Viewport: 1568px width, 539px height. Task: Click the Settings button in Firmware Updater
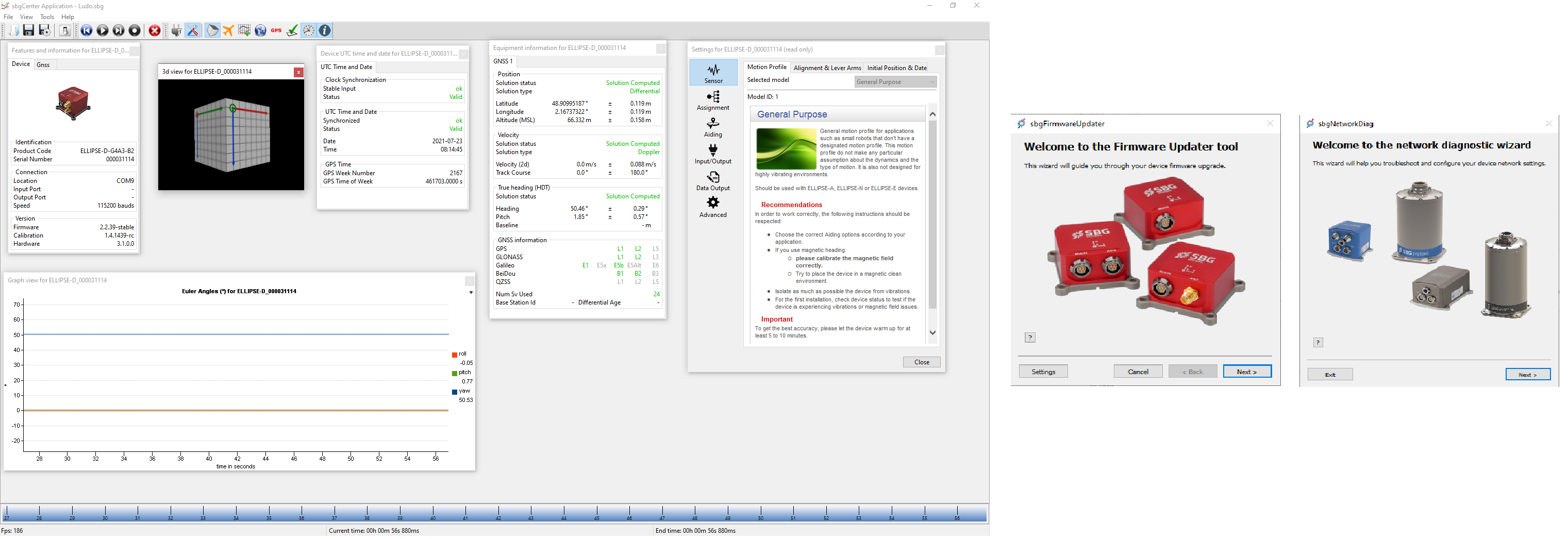[1043, 373]
